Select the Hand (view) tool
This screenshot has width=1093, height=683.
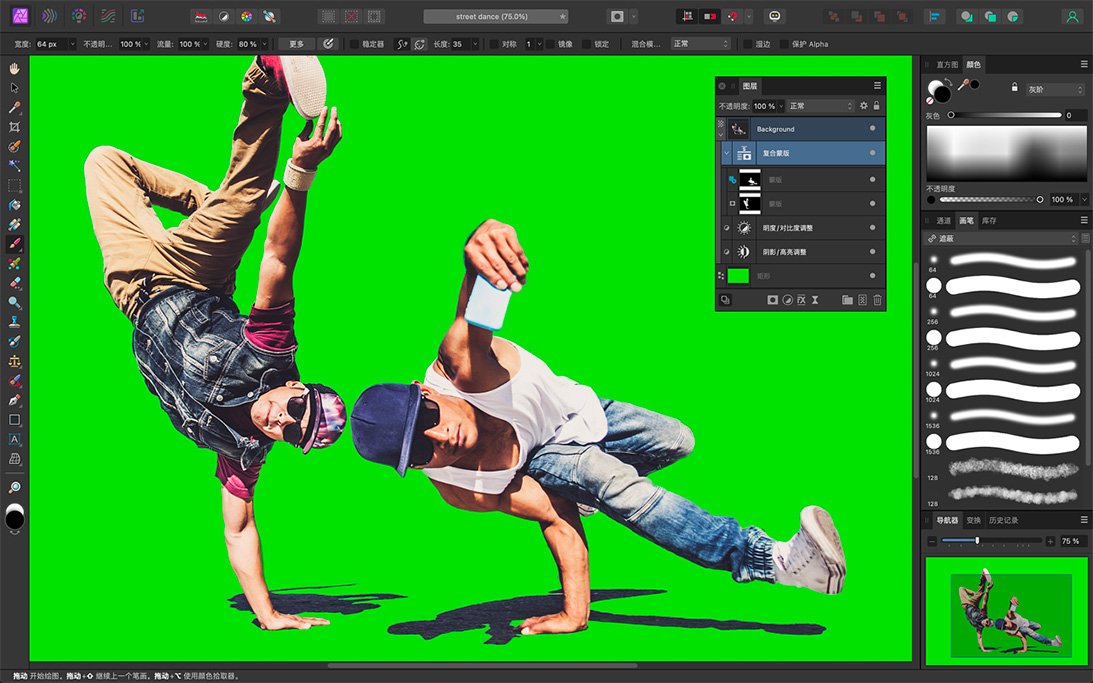(x=14, y=69)
